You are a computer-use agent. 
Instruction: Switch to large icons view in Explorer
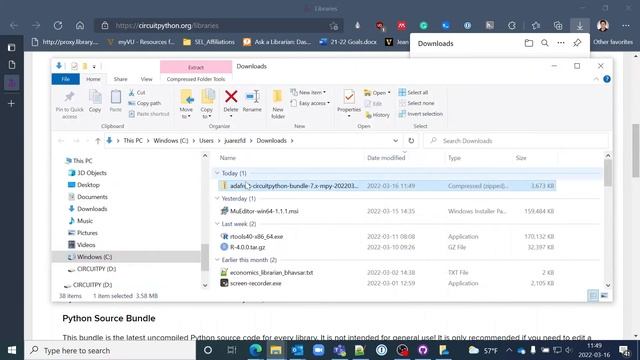pyautogui.click(x=604, y=296)
